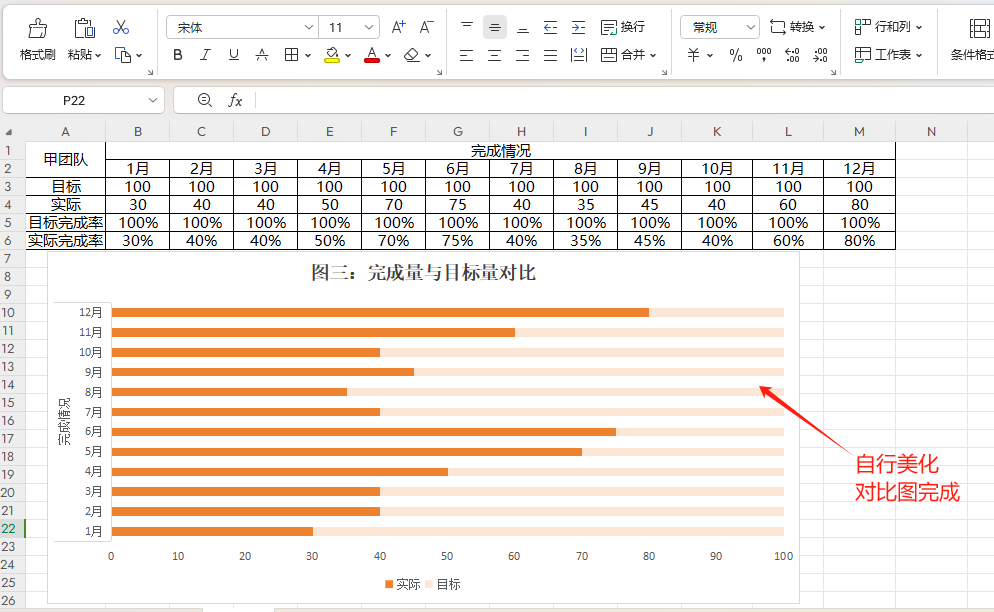994x612 pixels.
Task: Open clipboard group dialog launcher
Action: [x=150, y=72]
